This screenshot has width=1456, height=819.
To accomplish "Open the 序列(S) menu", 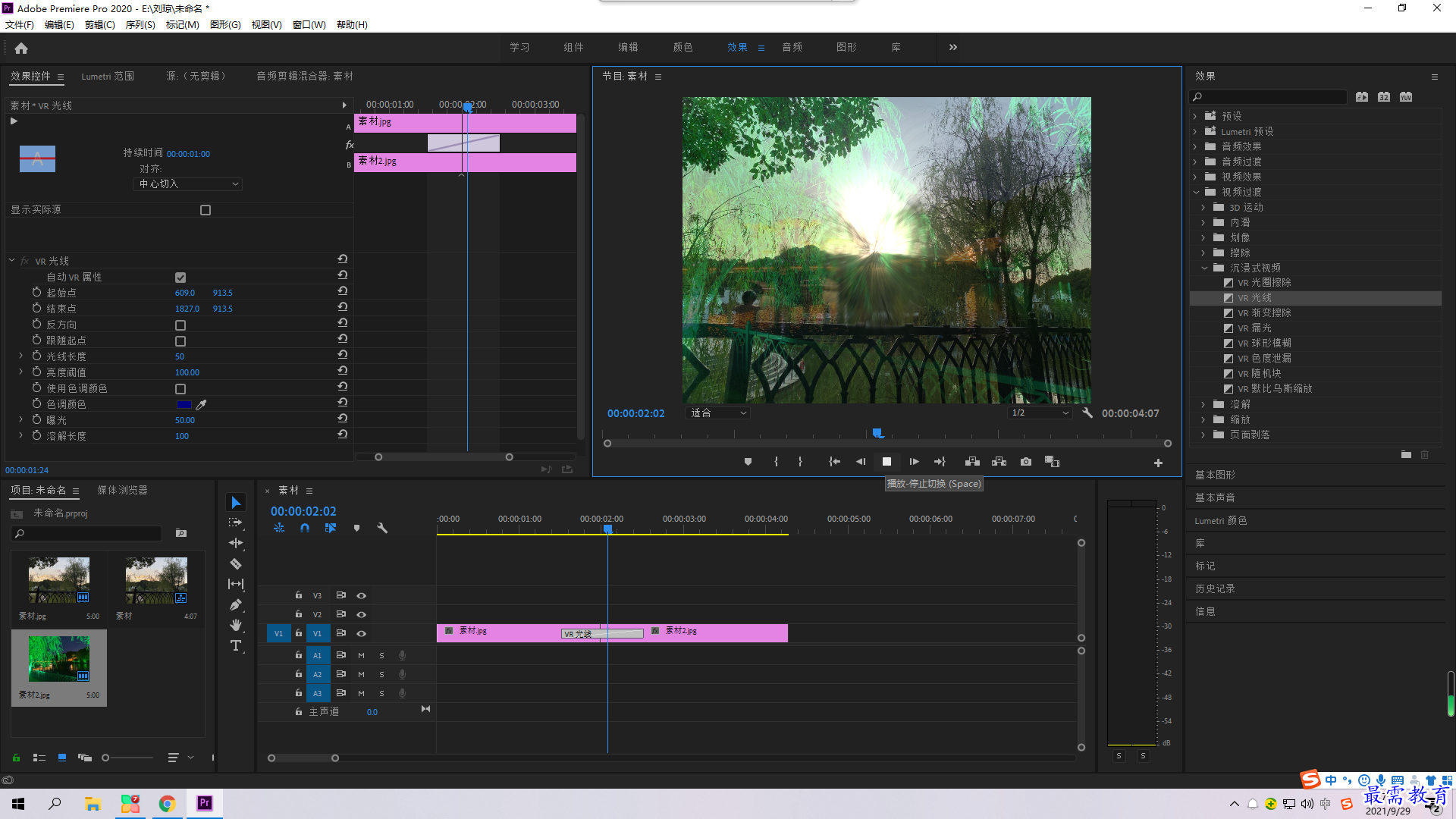I will pyautogui.click(x=140, y=25).
